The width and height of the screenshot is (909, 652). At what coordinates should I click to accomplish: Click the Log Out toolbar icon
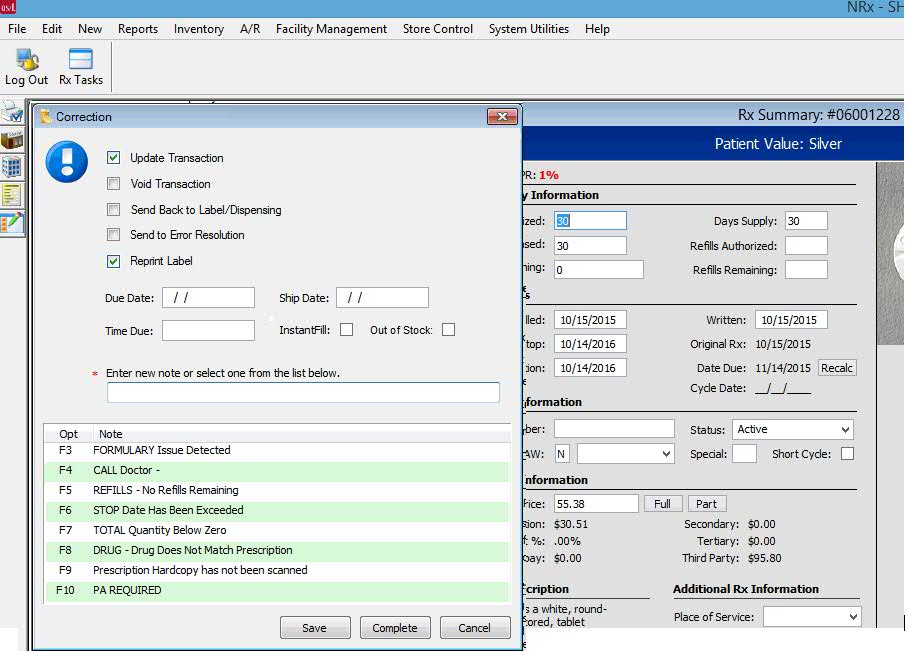[26, 67]
